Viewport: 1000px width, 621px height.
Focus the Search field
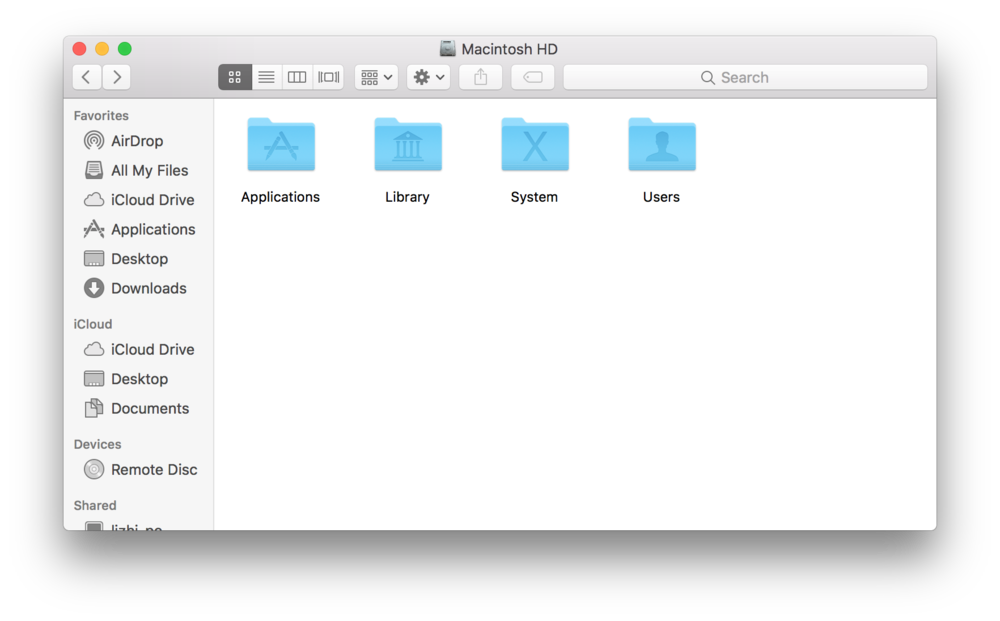[x=745, y=77]
